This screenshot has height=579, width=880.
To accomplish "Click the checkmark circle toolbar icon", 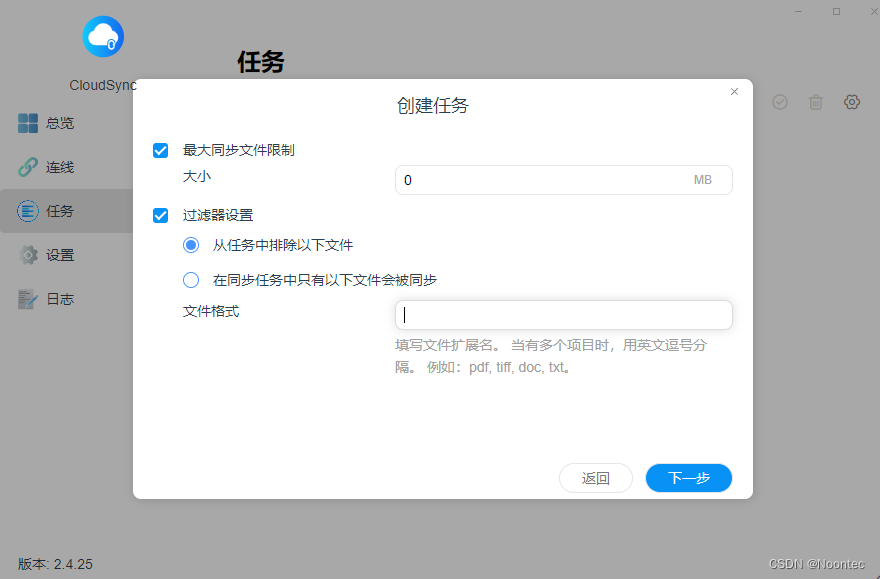I will pyautogui.click(x=780, y=102).
